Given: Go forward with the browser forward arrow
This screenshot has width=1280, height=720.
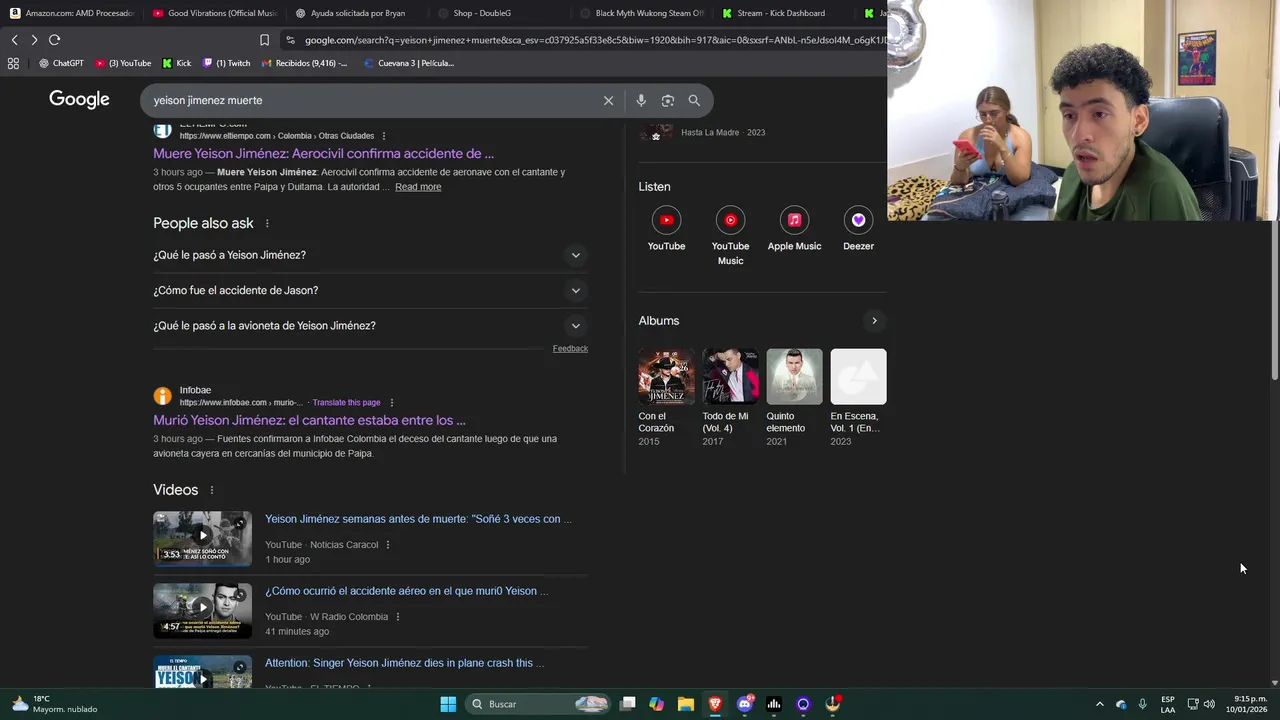Looking at the screenshot, I should tap(34, 40).
